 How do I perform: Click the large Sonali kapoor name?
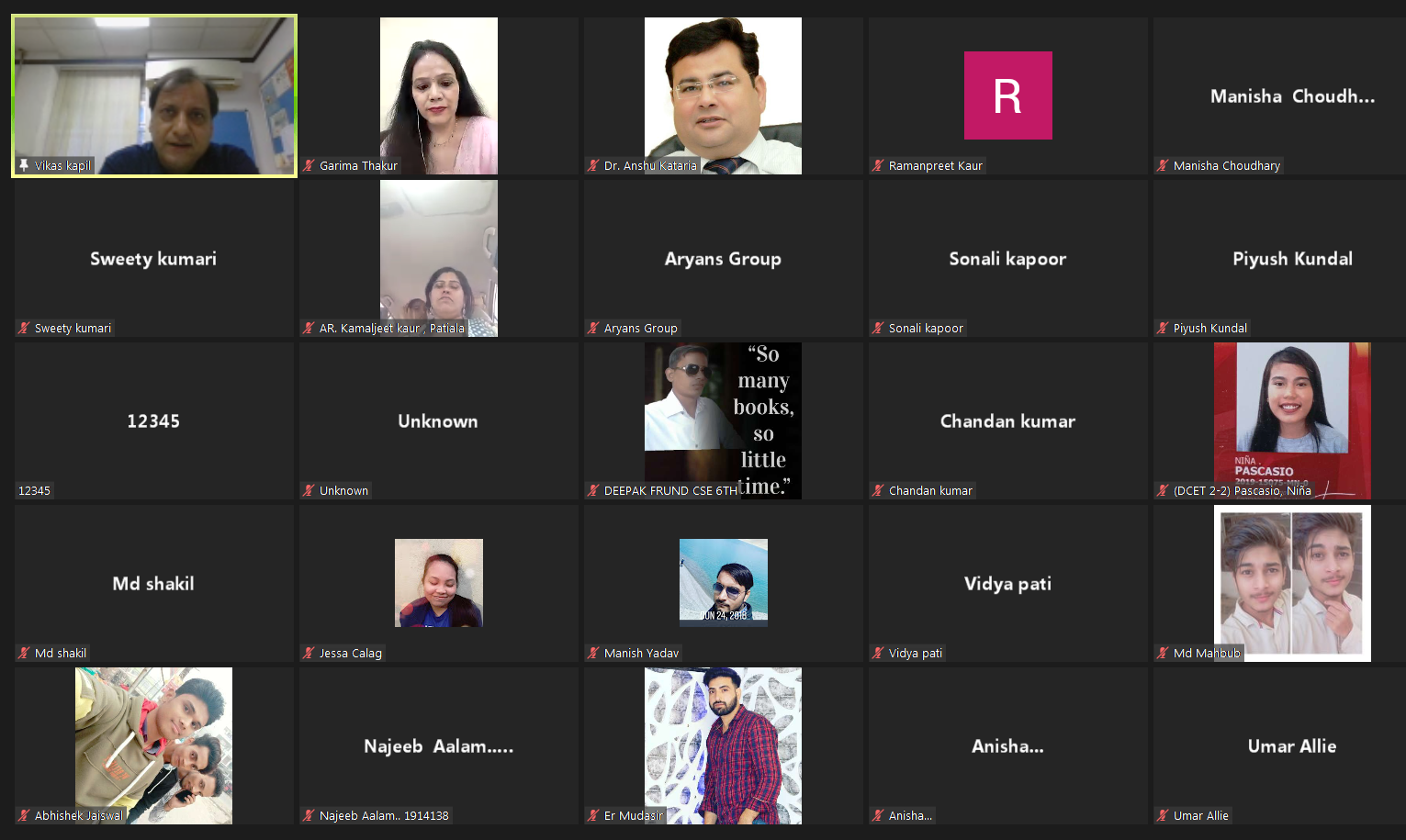point(1007,259)
